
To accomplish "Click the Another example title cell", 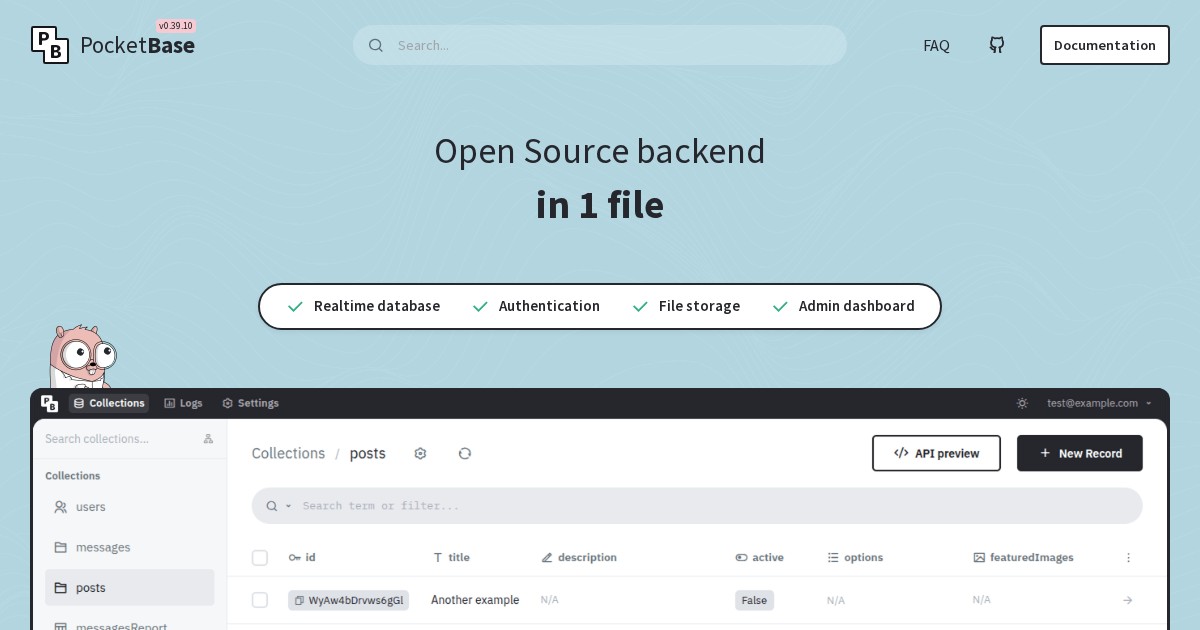I will coord(475,600).
